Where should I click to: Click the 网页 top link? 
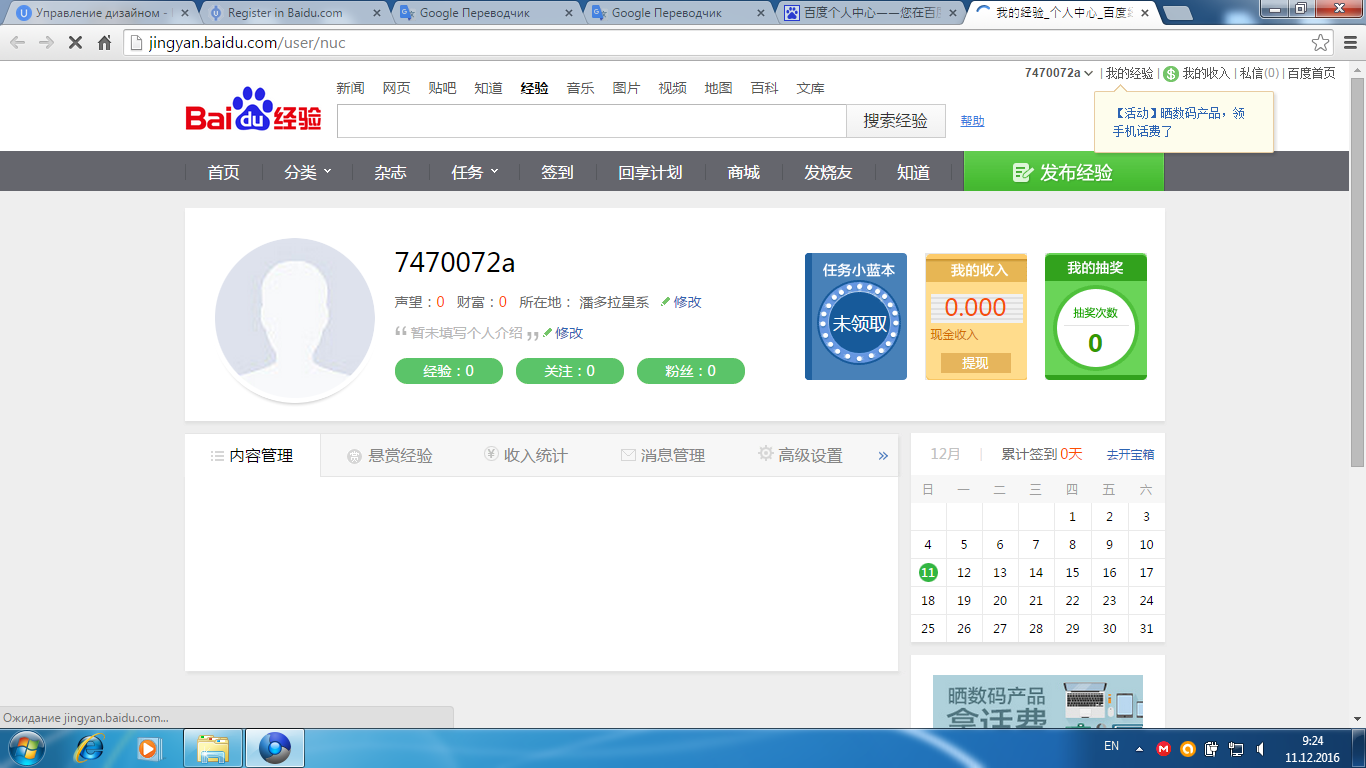[396, 88]
